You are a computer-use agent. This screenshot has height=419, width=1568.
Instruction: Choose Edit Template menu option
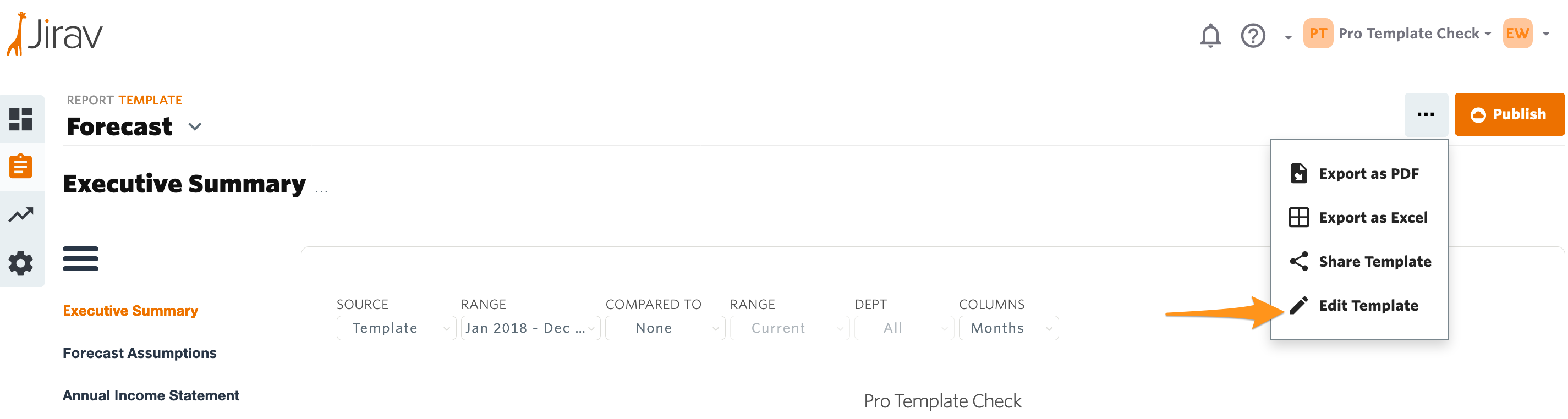pyautogui.click(x=1368, y=305)
